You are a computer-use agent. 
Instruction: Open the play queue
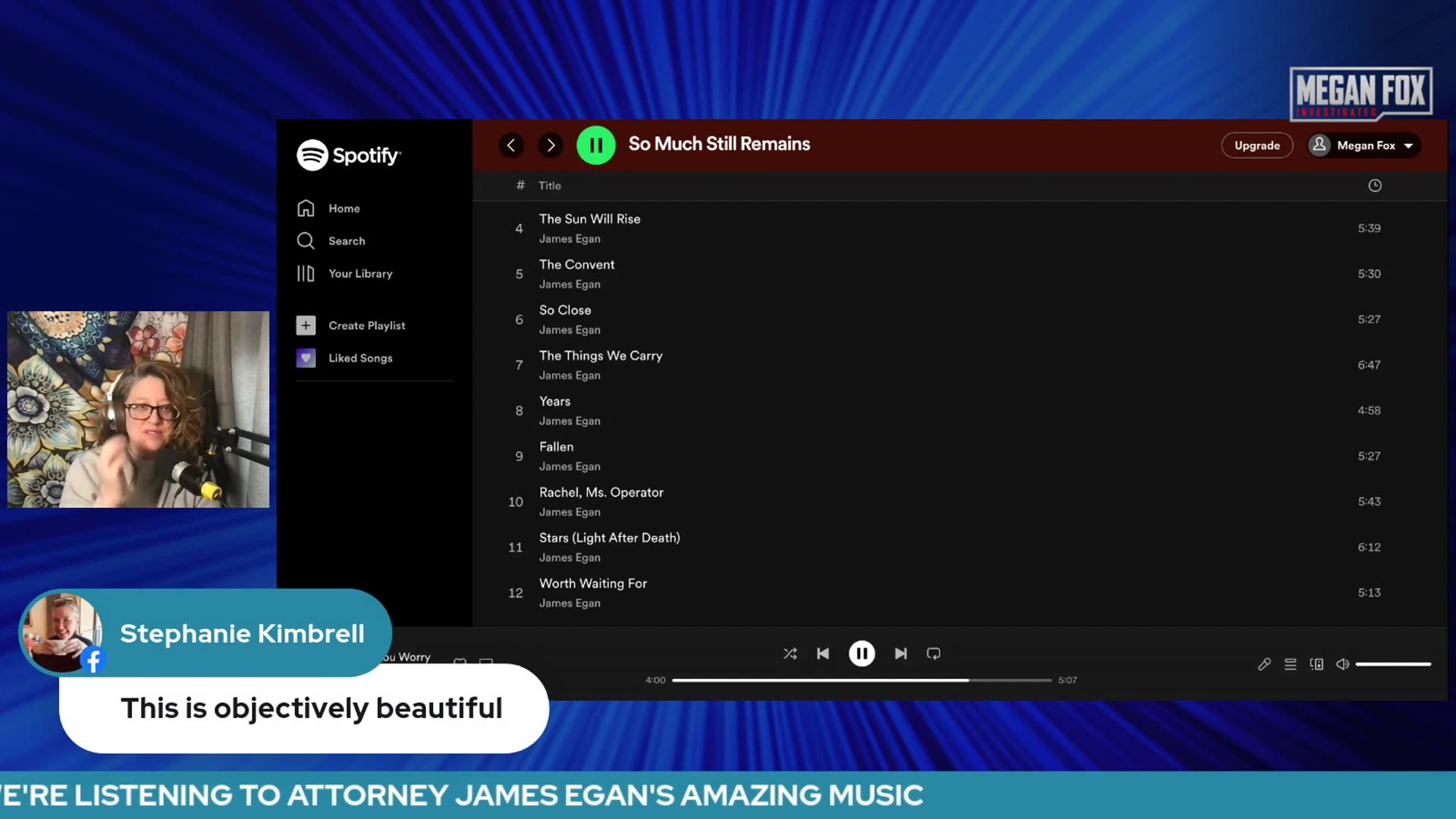(1290, 664)
